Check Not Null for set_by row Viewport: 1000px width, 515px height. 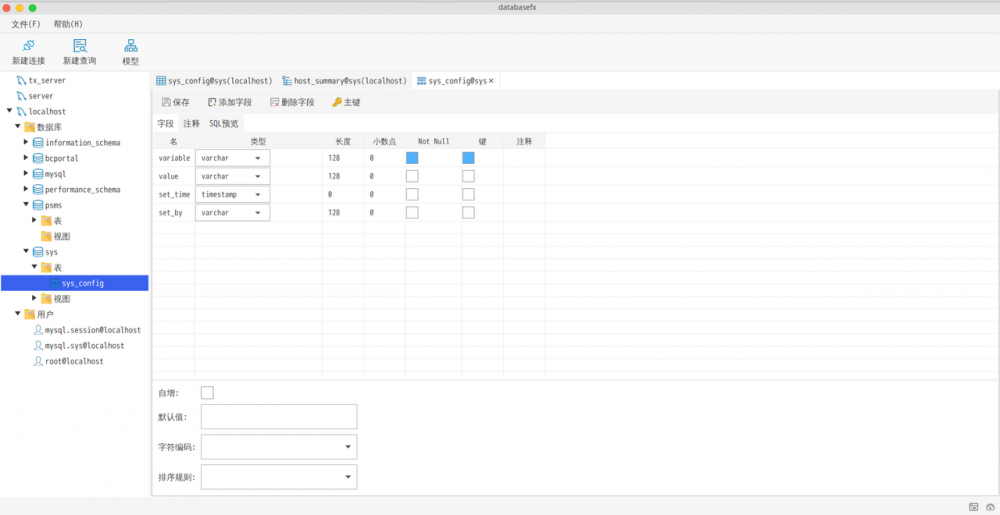[x=412, y=212]
